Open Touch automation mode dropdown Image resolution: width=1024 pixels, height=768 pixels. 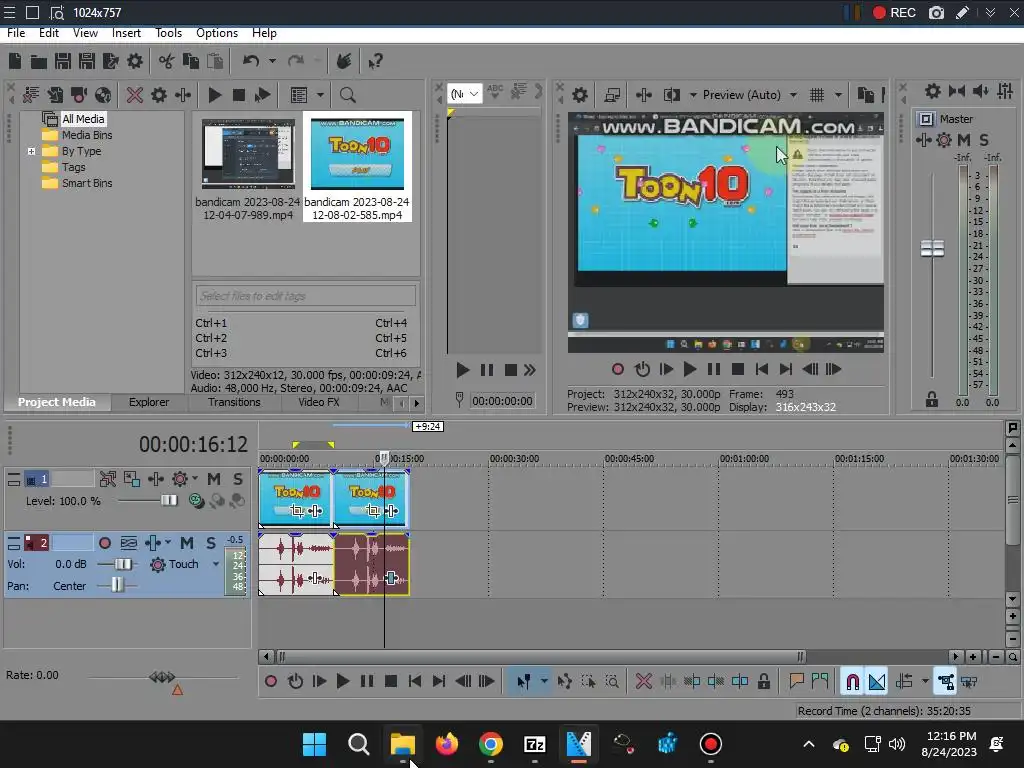[216, 564]
